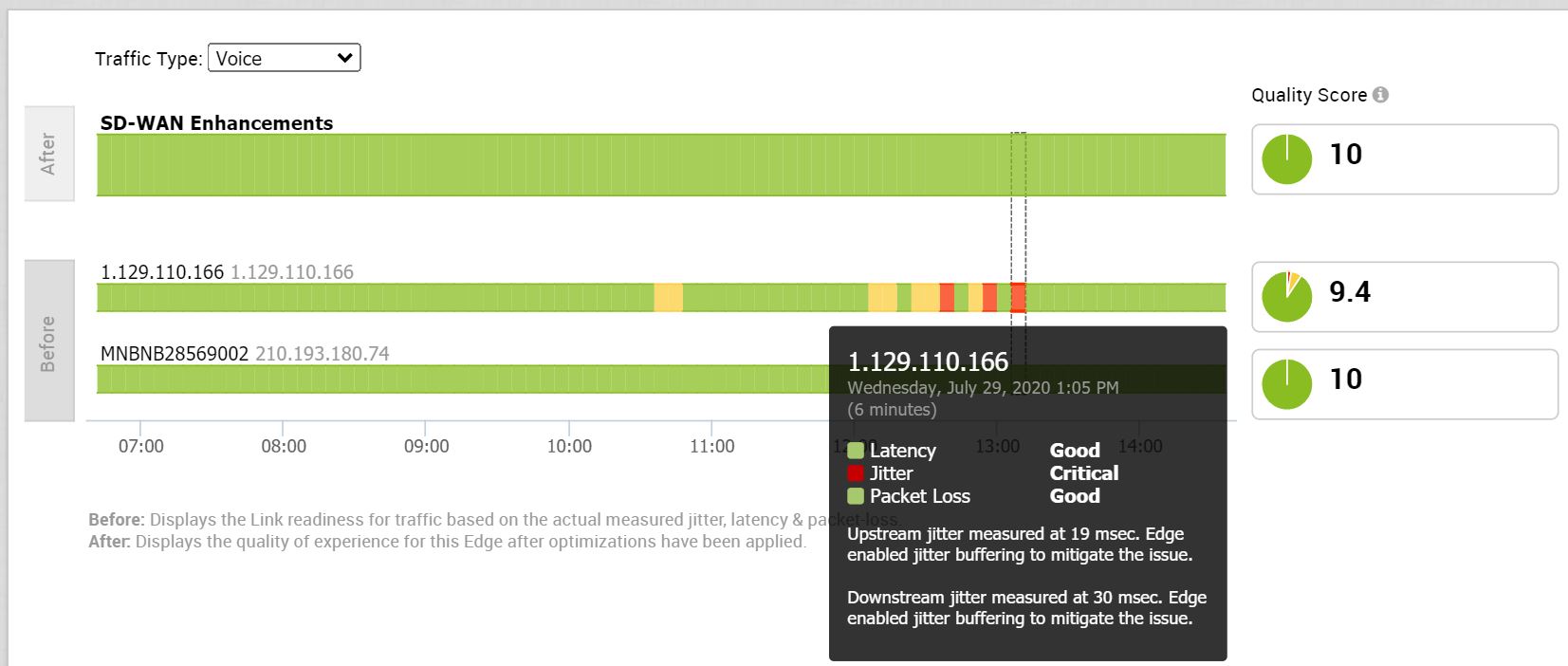Click the highlighted red segment at 1:05 PM
The width and height of the screenshot is (1568, 666).
1018,298
